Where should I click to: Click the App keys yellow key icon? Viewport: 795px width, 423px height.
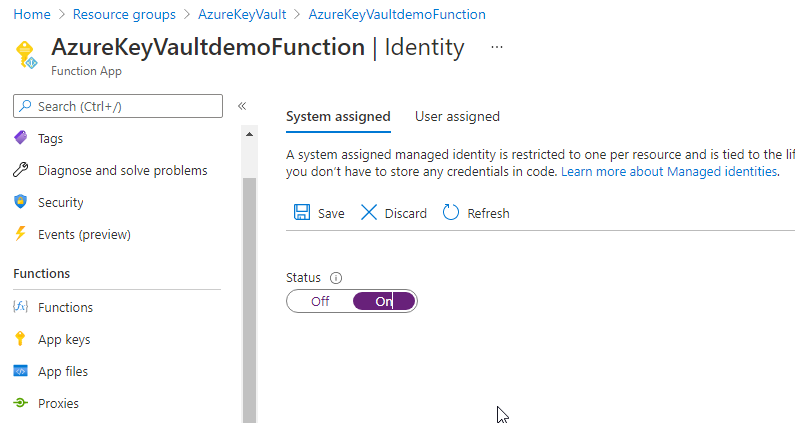(x=20, y=338)
